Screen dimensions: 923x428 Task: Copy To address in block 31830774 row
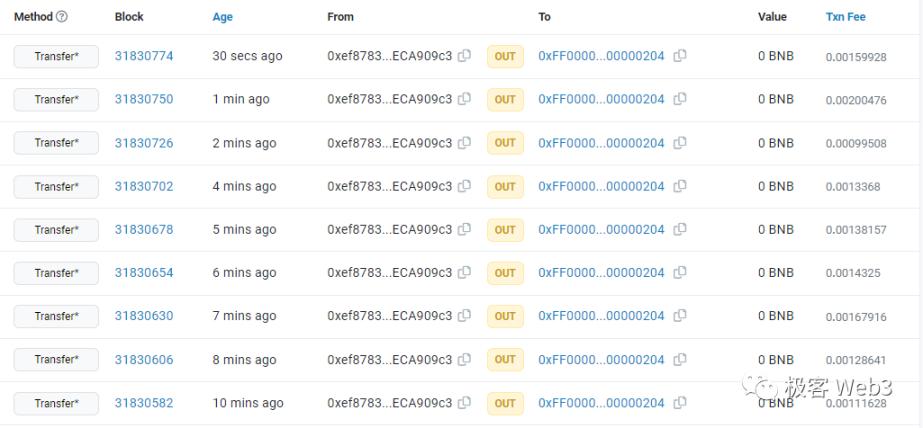pyautogui.click(x=680, y=56)
